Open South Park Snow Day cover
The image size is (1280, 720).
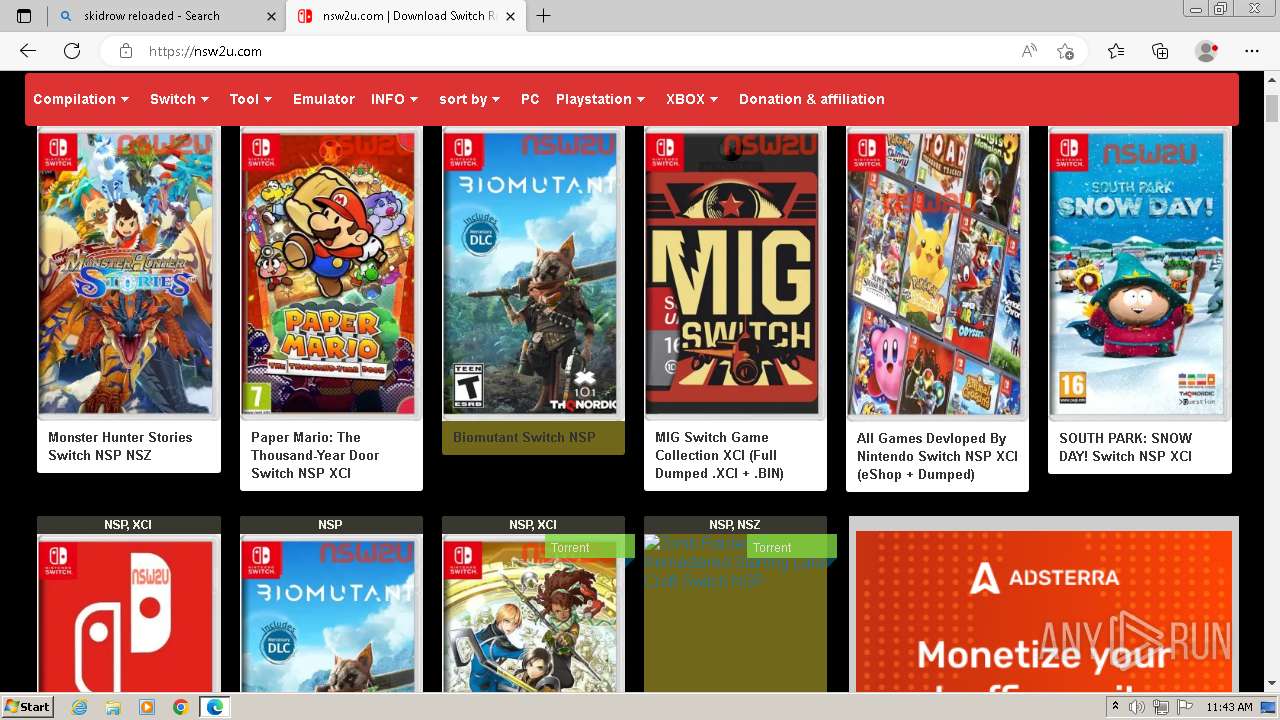1139,274
